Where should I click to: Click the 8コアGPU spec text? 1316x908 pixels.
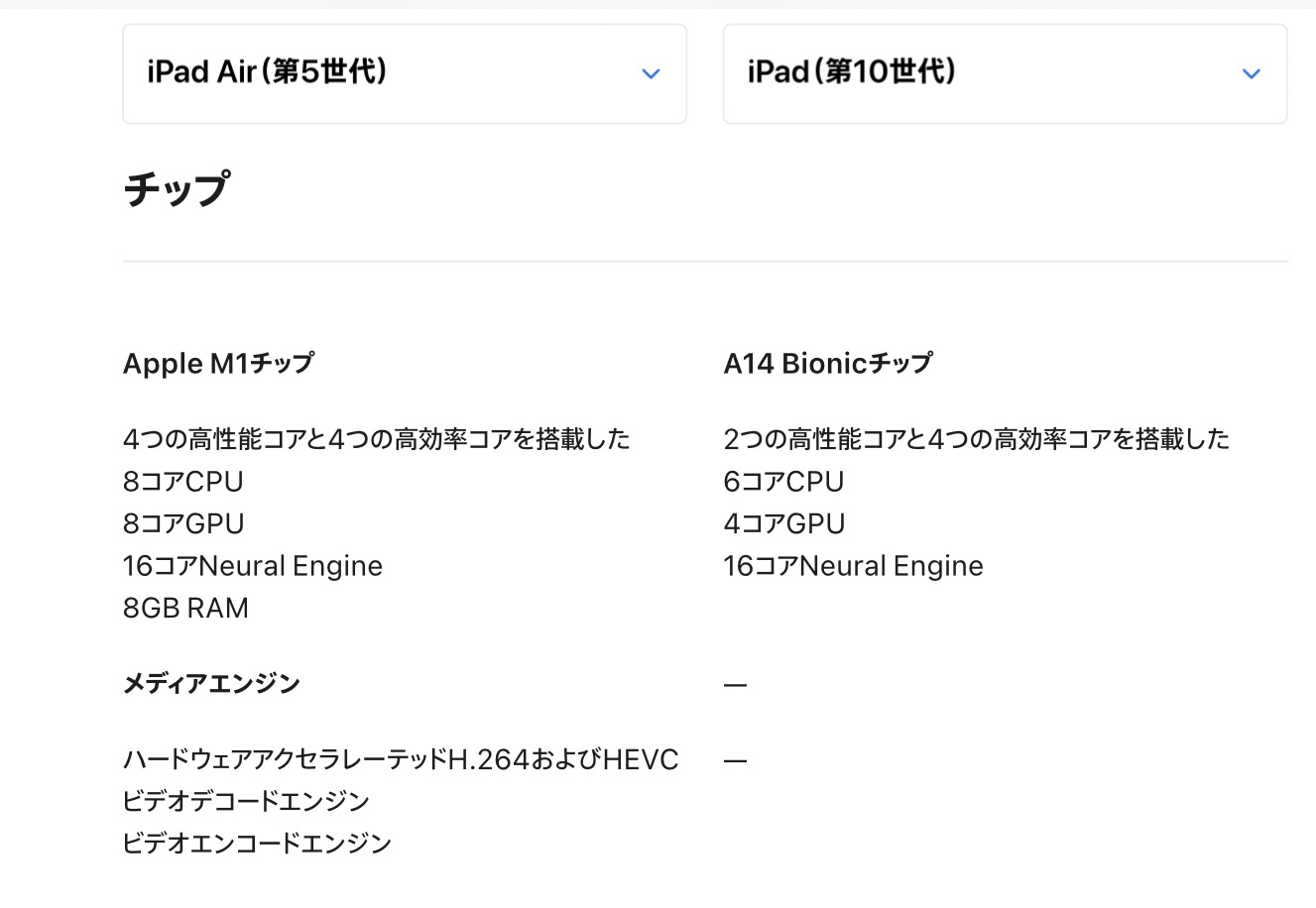point(182,523)
